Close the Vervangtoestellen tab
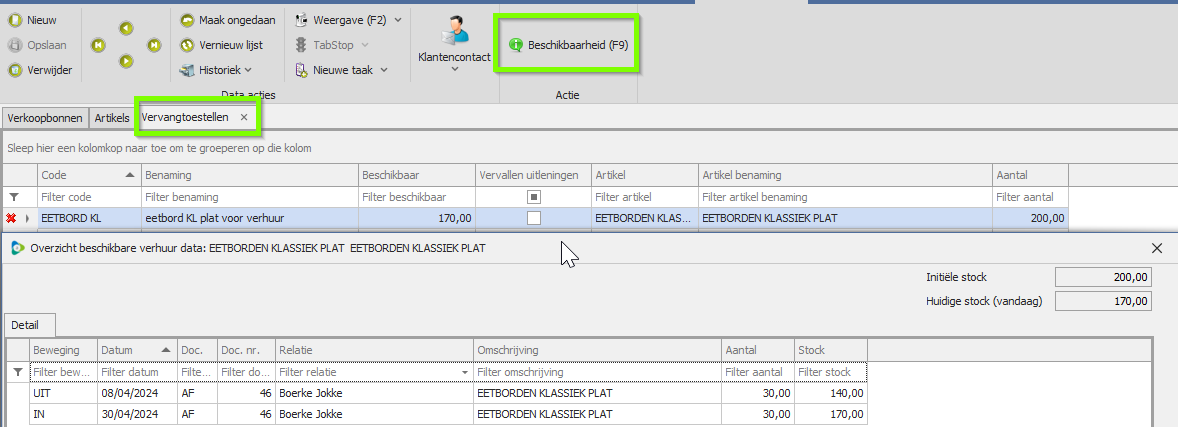The image size is (1178, 427). click(244, 117)
